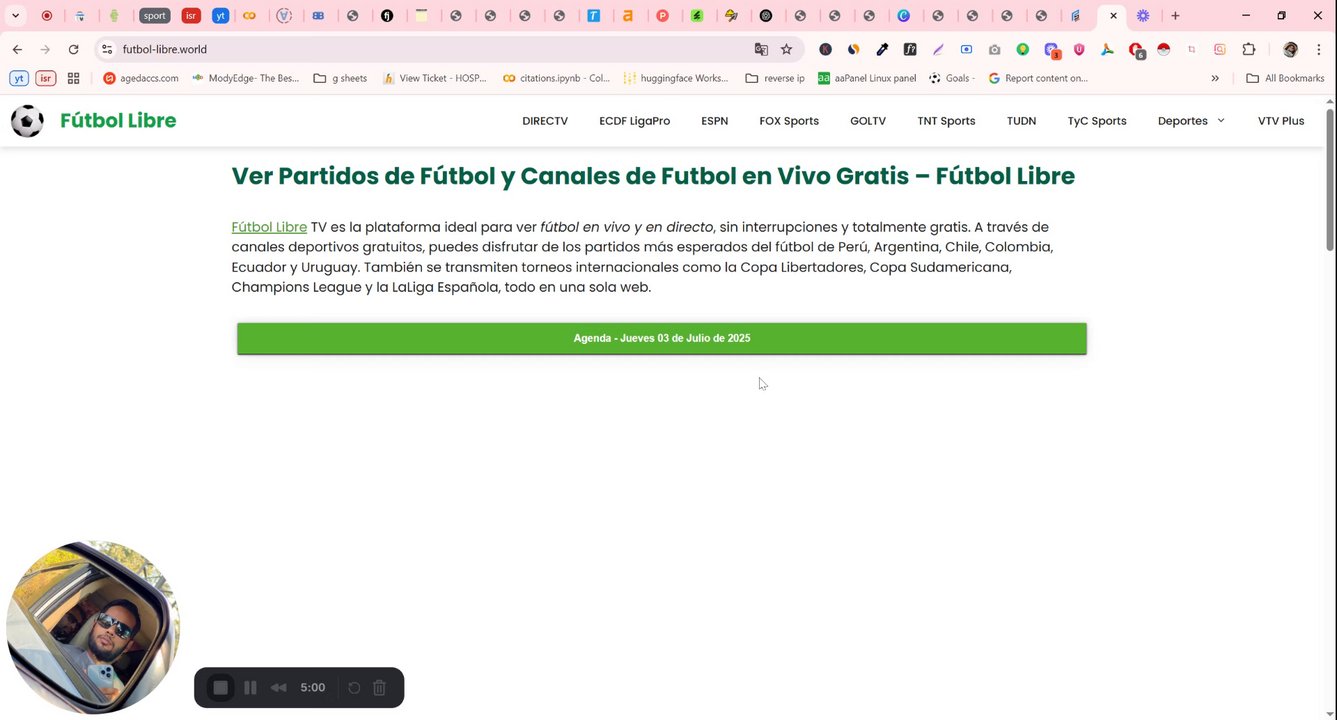Delete the recording with the trash icon

380,688
